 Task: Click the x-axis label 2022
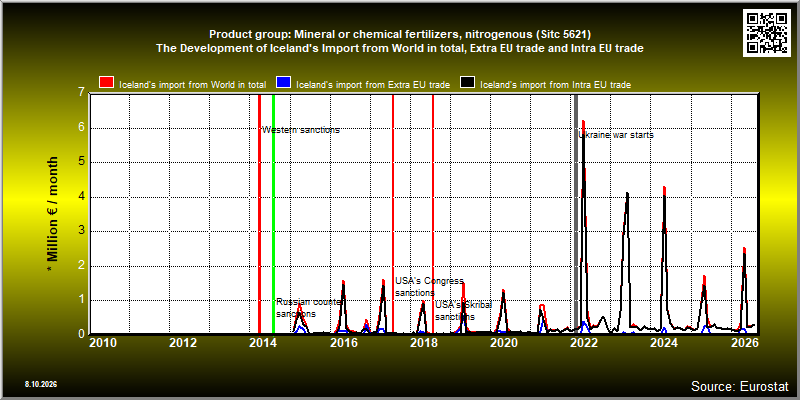[584, 342]
